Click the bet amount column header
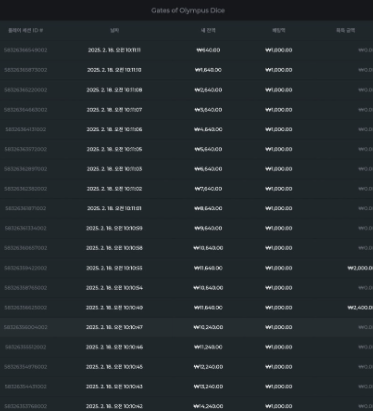373x411 pixels. point(279,30)
